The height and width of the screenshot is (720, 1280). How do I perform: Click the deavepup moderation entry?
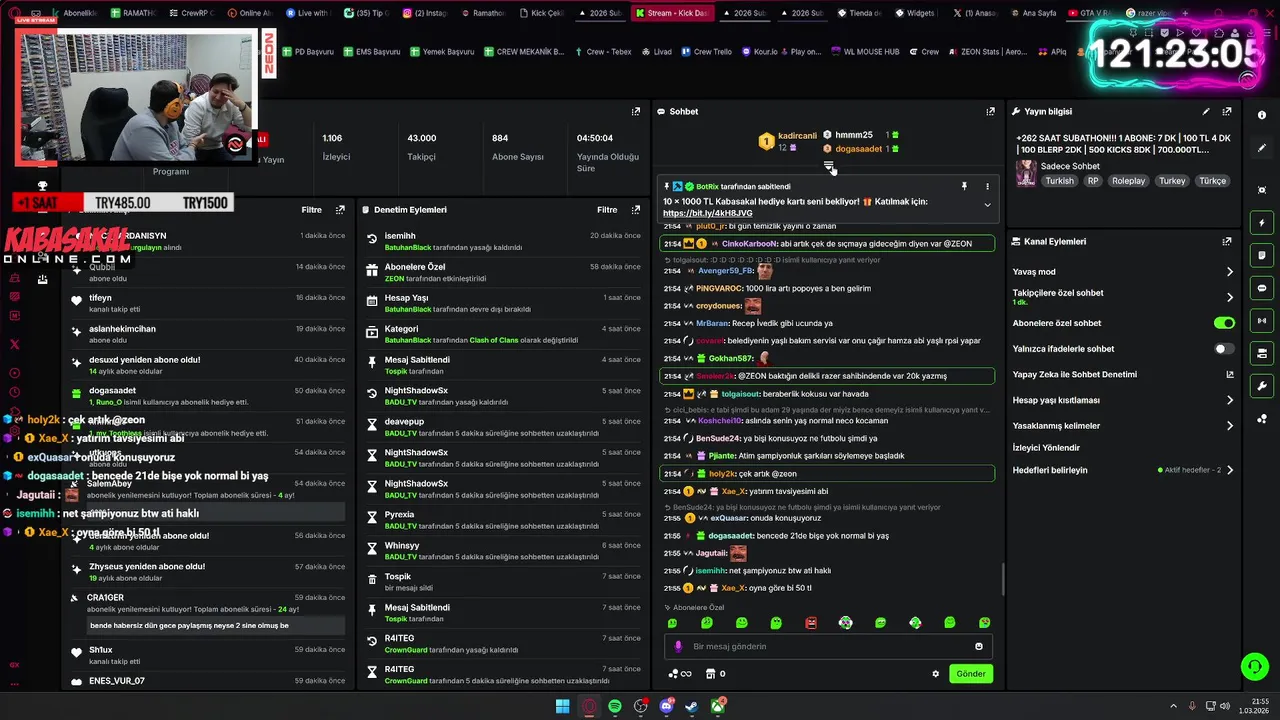point(503,427)
